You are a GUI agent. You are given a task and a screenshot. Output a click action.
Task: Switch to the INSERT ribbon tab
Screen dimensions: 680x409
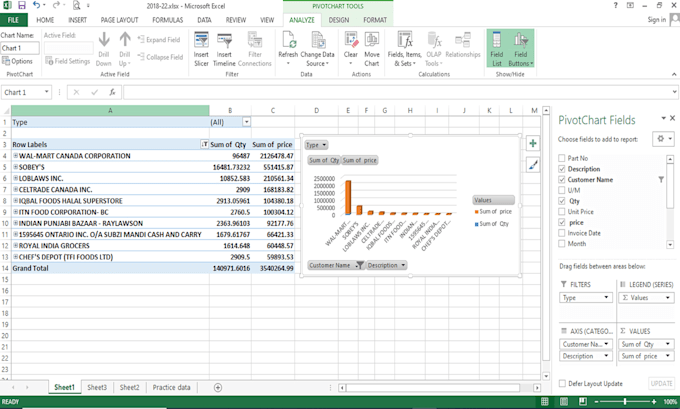coord(77,20)
